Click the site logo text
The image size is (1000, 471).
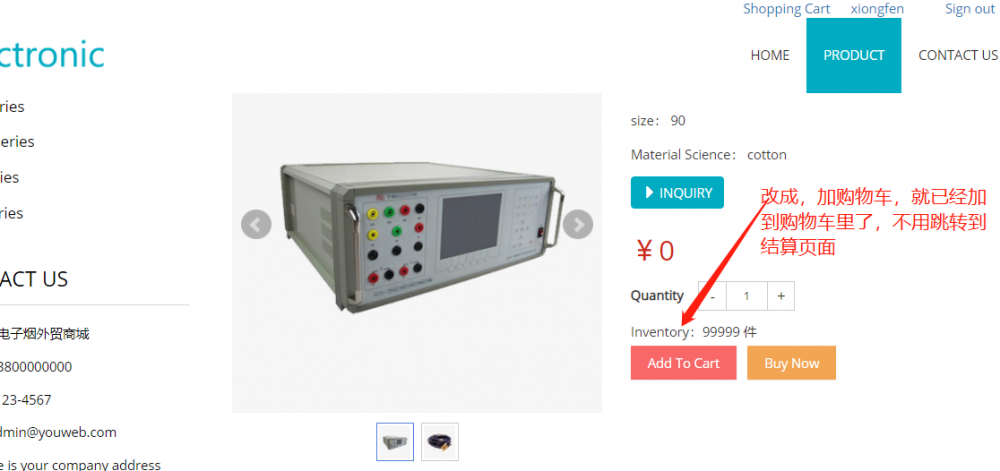click(51, 54)
